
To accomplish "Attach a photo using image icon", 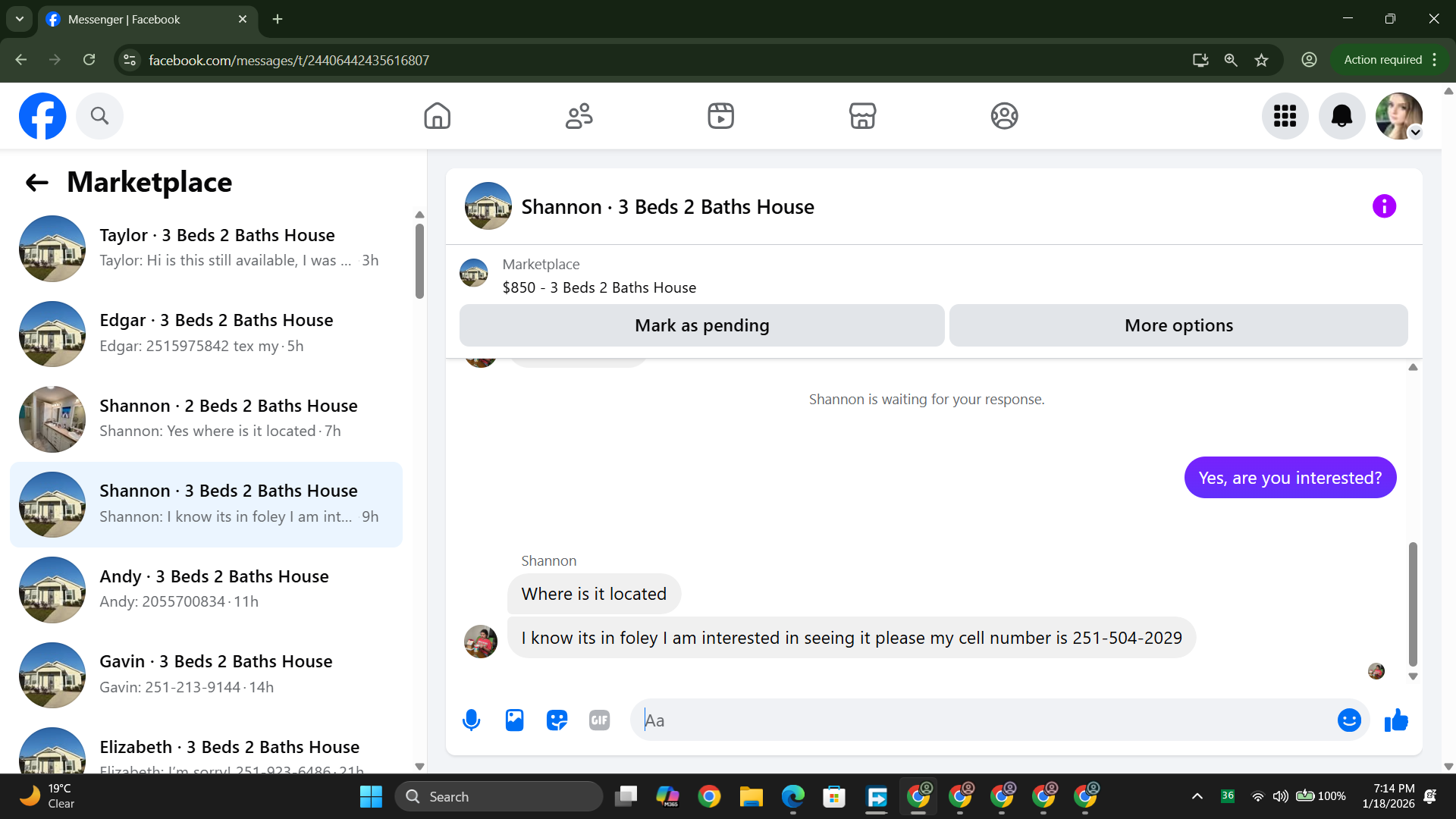I will point(514,720).
